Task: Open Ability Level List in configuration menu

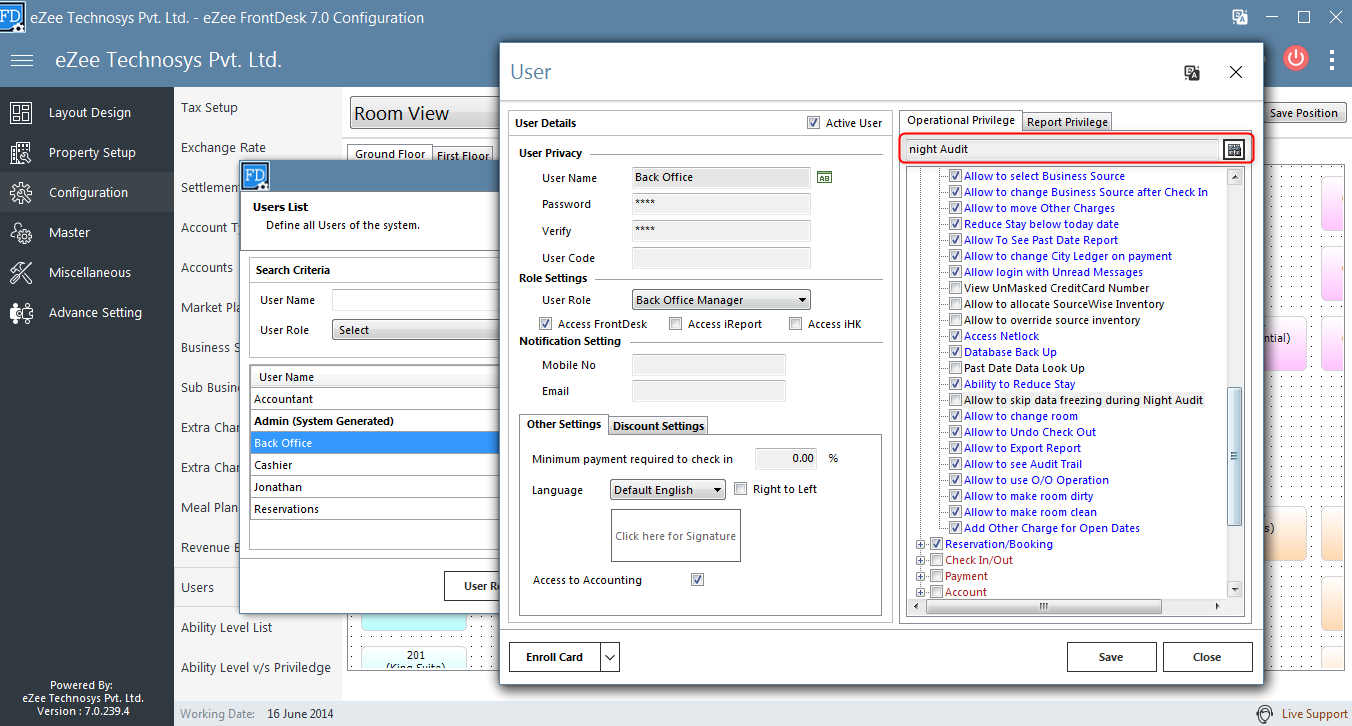Action: (227, 627)
